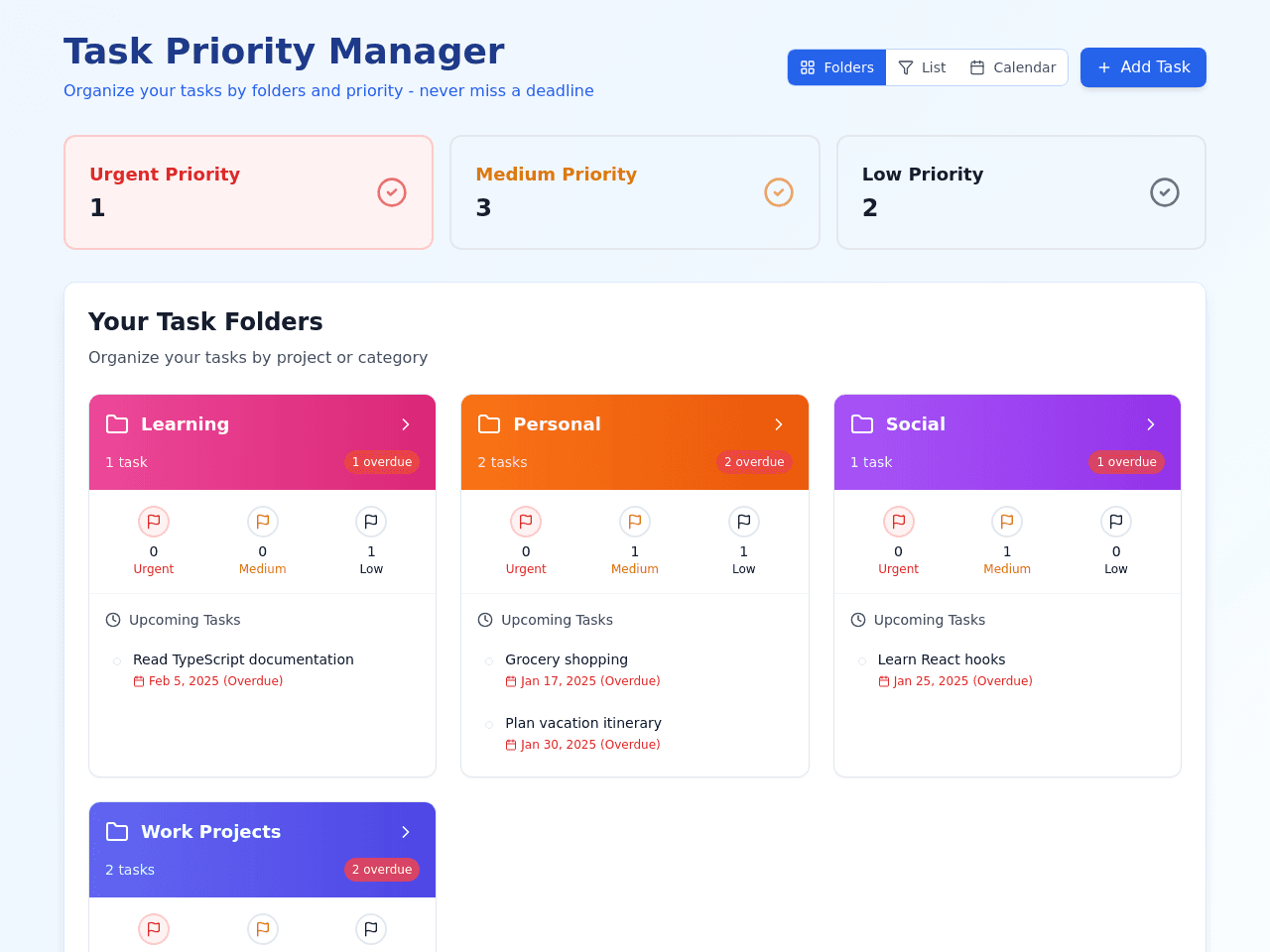Click the Medium Priority check-circle icon
Viewport: 1270px width, 952px height.
click(779, 192)
